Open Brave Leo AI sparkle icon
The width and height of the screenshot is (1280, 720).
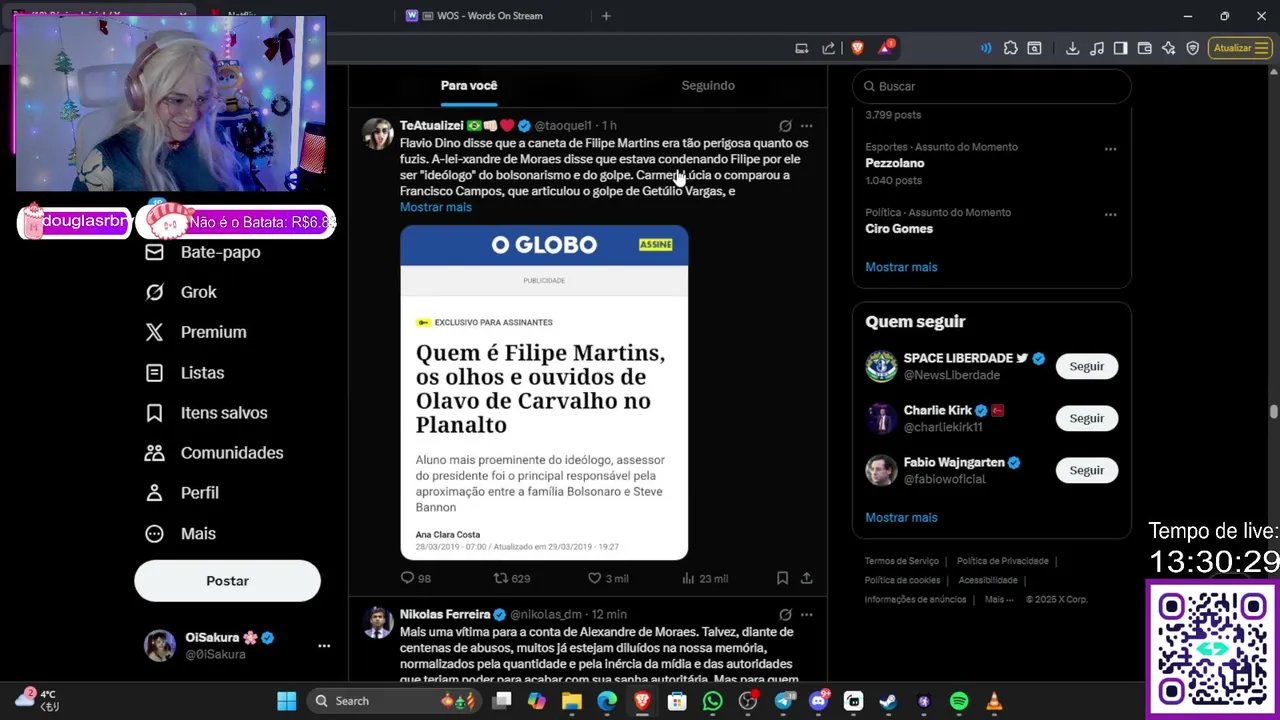(x=1169, y=48)
